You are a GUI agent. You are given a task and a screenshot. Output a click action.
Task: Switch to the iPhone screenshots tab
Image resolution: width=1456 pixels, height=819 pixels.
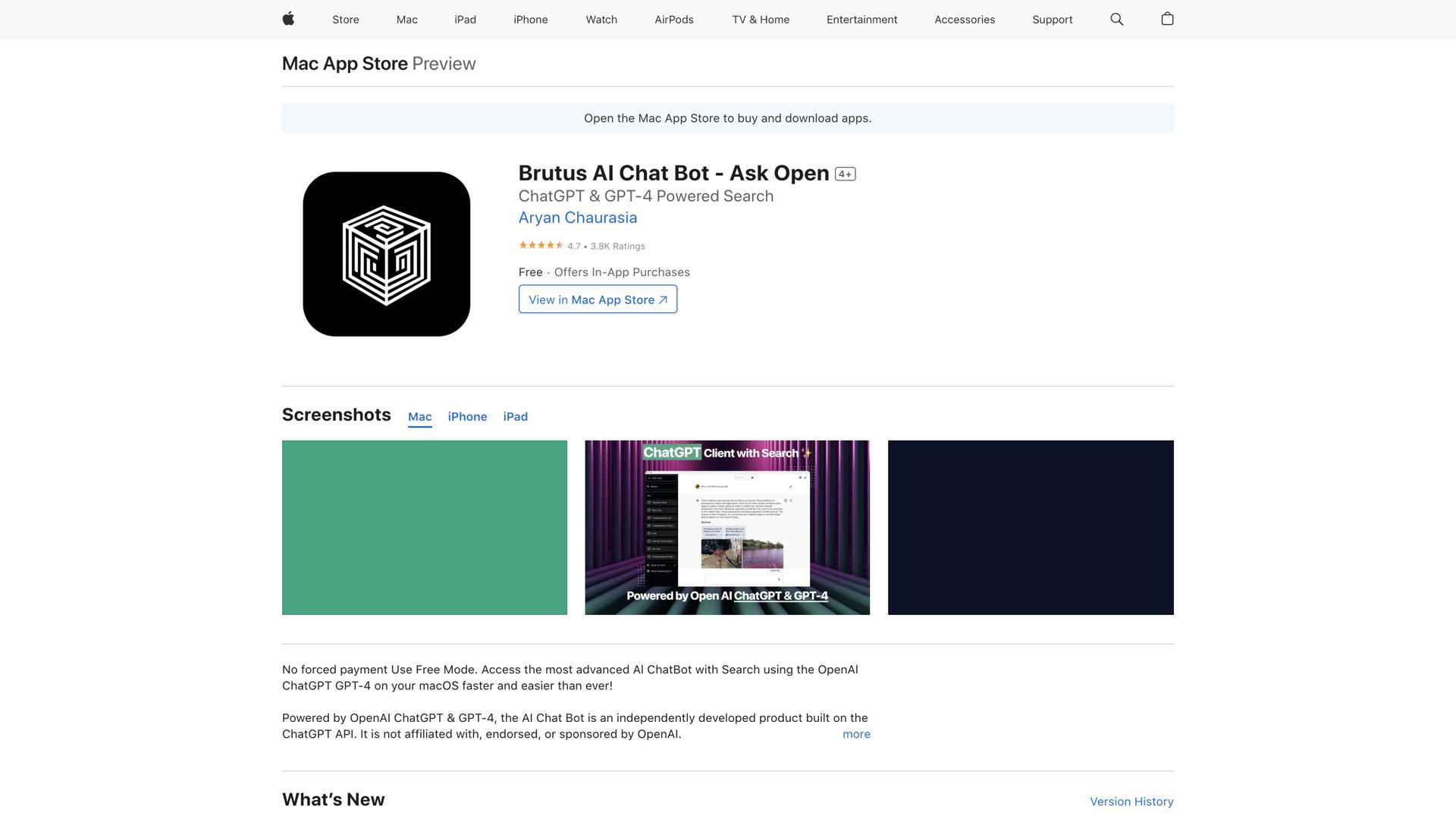pyautogui.click(x=467, y=416)
